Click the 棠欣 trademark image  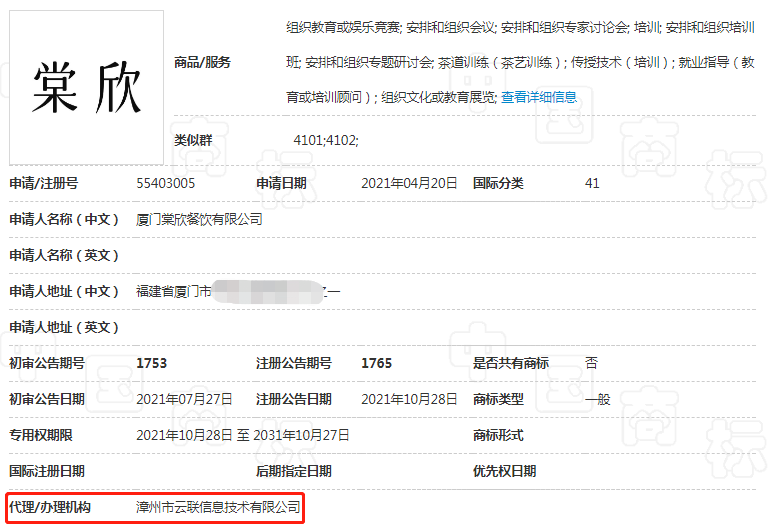tap(87, 88)
